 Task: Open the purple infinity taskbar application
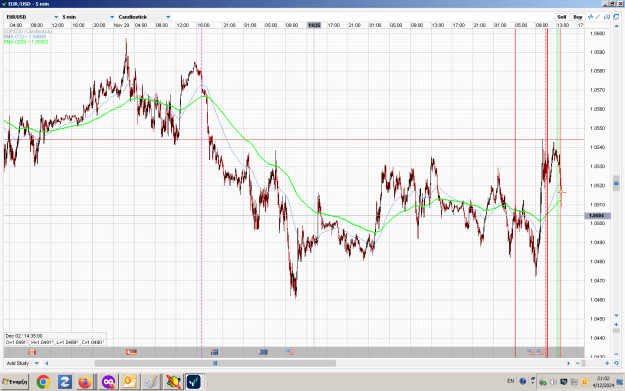108,382
